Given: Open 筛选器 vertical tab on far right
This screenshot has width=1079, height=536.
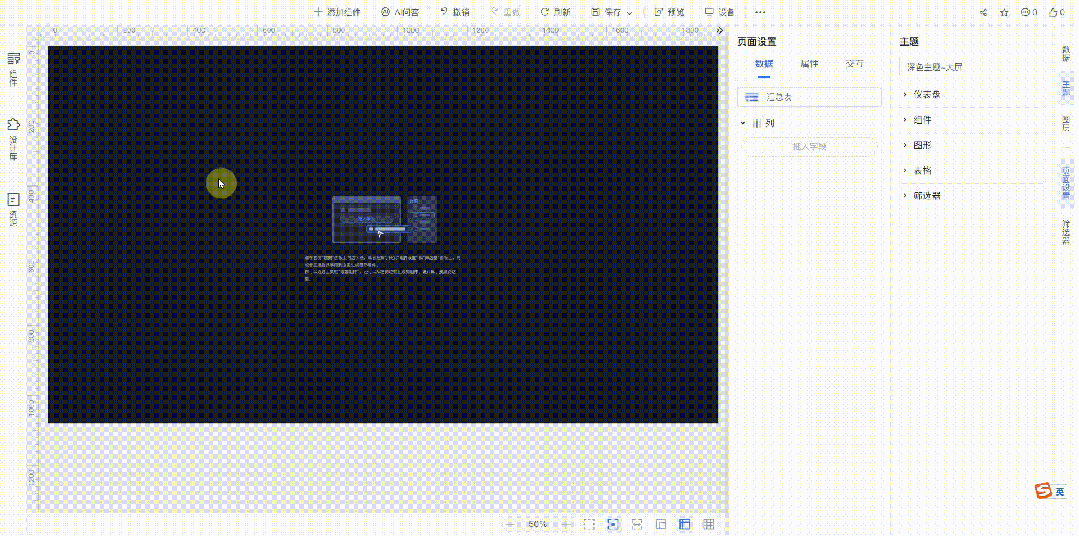Looking at the screenshot, I should (x=1066, y=233).
